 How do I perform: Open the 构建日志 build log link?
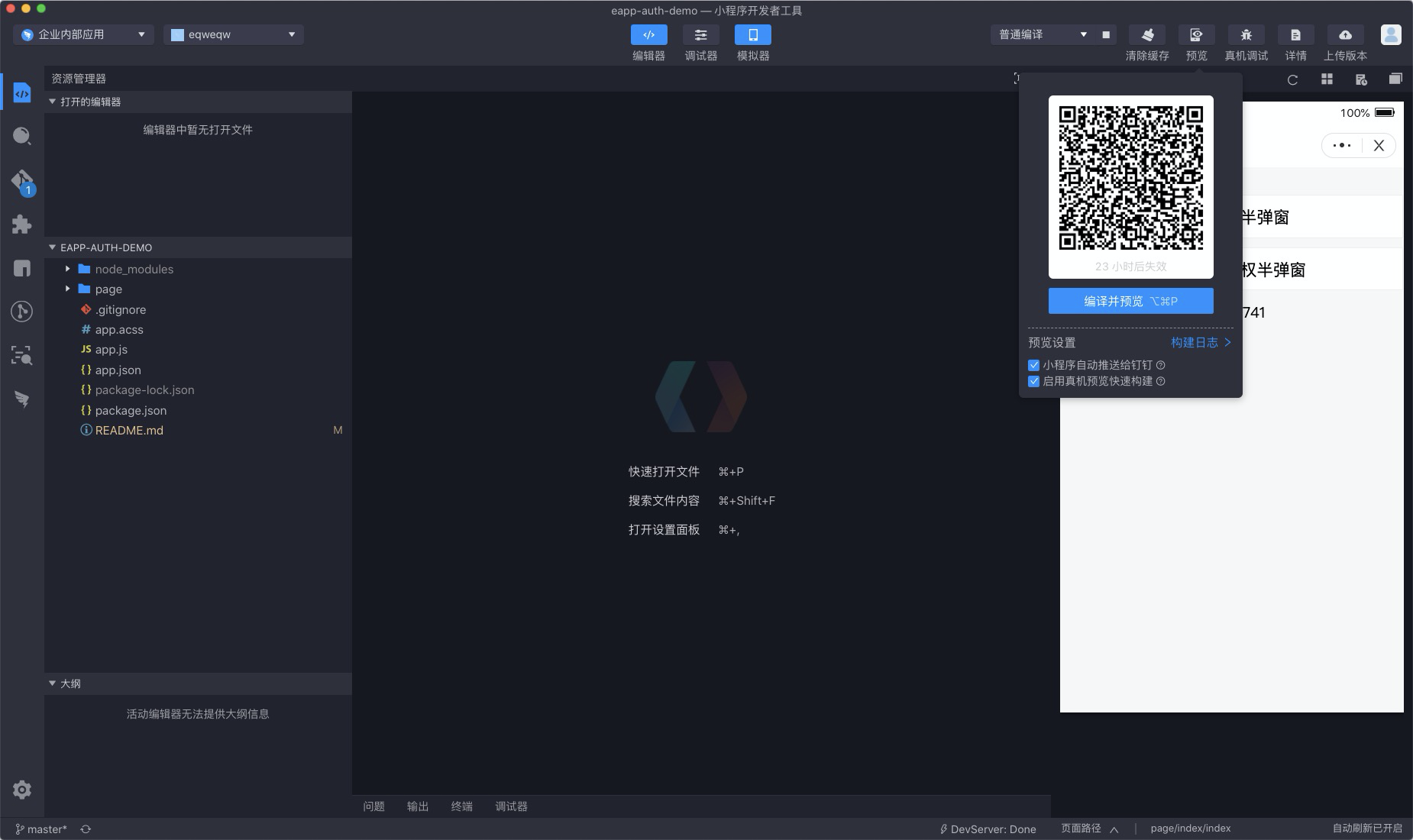click(x=1196, y=342)
